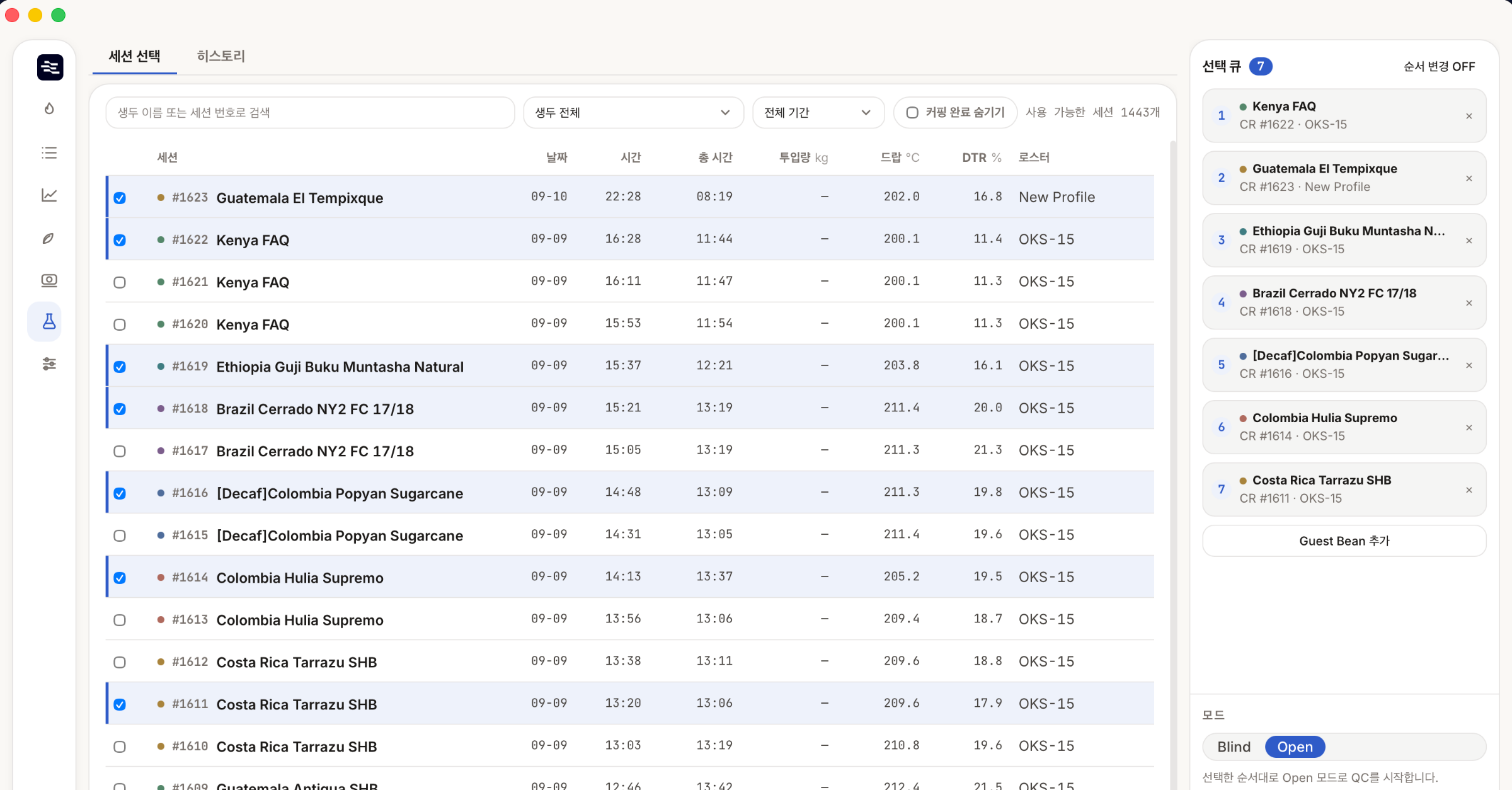1512x790 pixels.
Task: Click the 드랍 °C column header
Action: (900, 157)
